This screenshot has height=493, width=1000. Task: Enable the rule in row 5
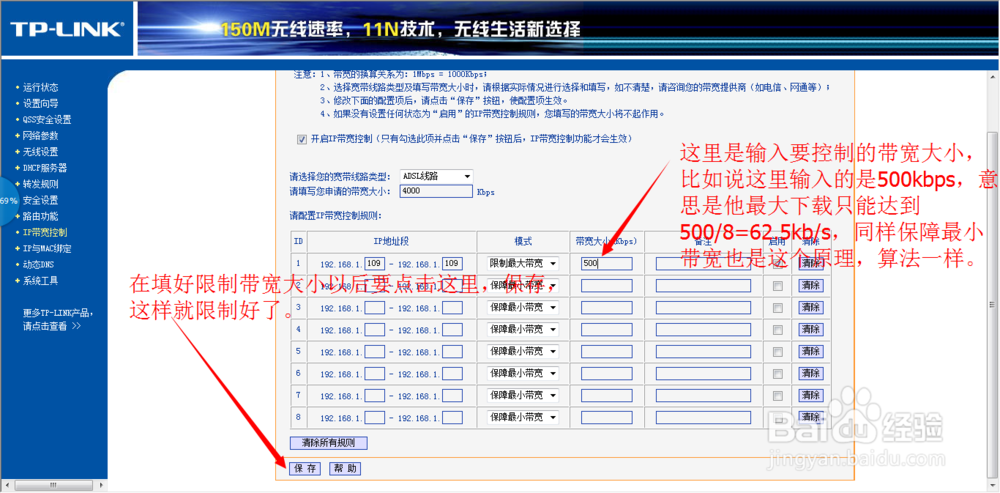tap(777, 353)
